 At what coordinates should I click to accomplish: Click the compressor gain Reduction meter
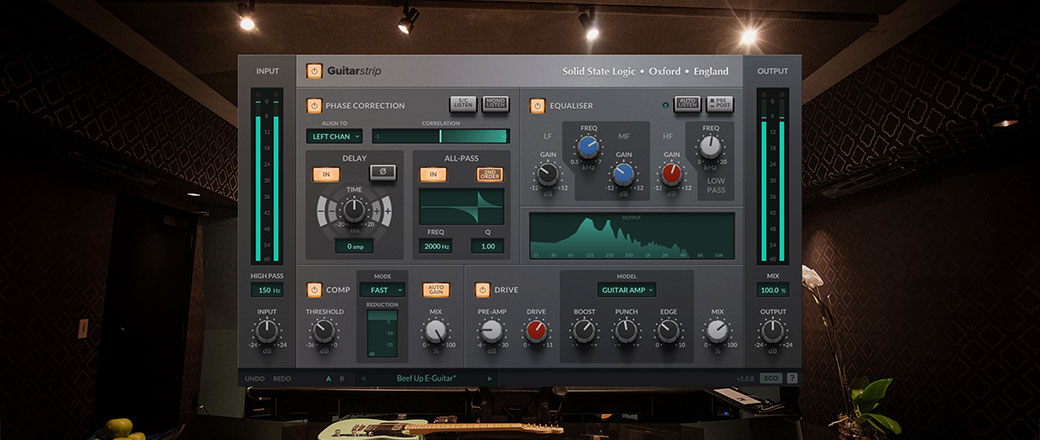tap(382, 333)
